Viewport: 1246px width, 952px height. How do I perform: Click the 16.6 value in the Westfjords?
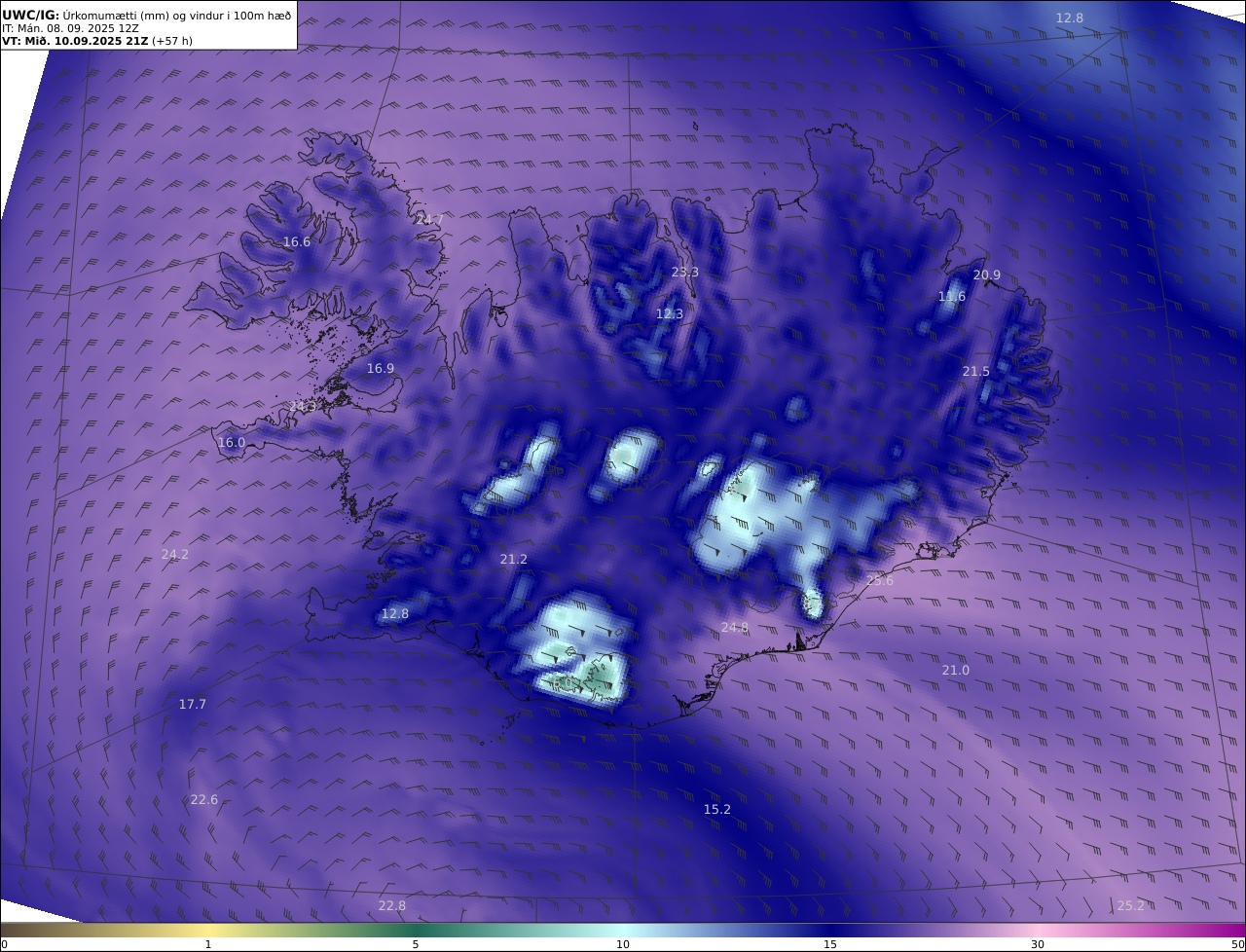pos(297,242)
